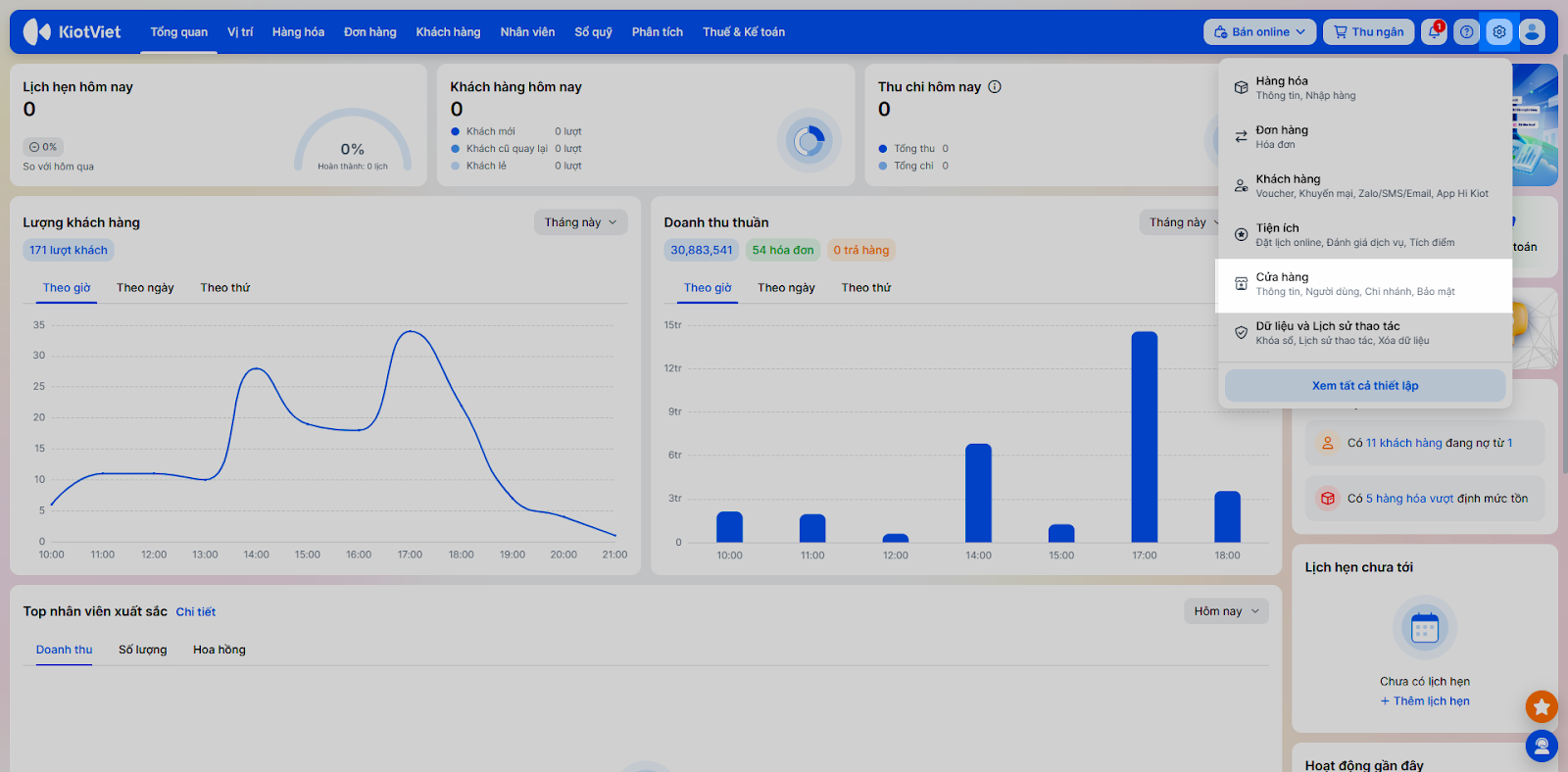Click Xem tất cả thiết lập button
Viewport: 1568px width, 772px height.
(x=1365, y=386)
